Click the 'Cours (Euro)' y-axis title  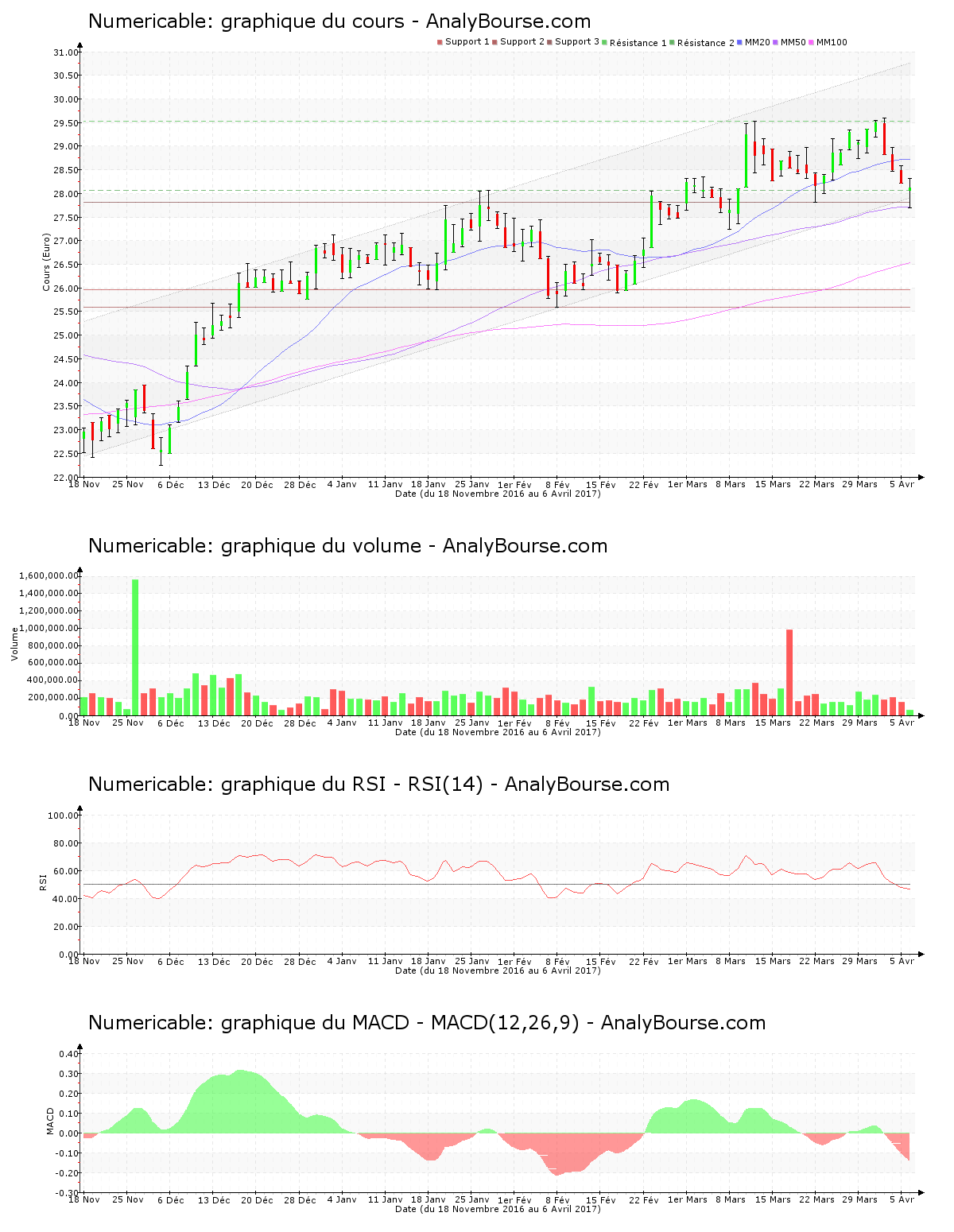pyautogui.click(x=47, y=262)
